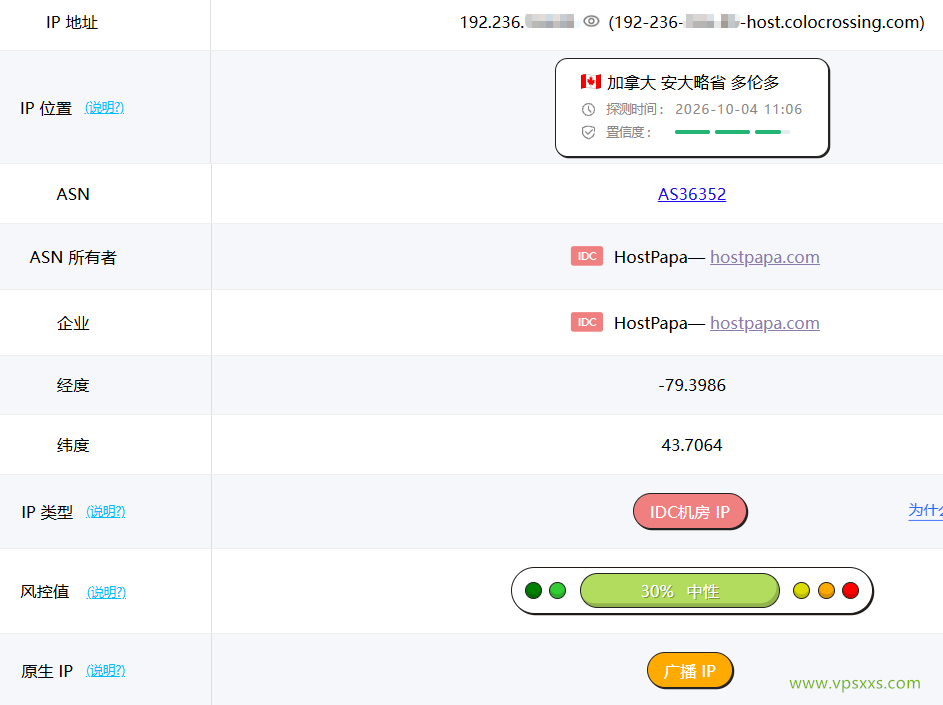The height and width of the screenshot is (705, 943).
Task: Click the light green risk dot
Action: (x=558, y=591)
